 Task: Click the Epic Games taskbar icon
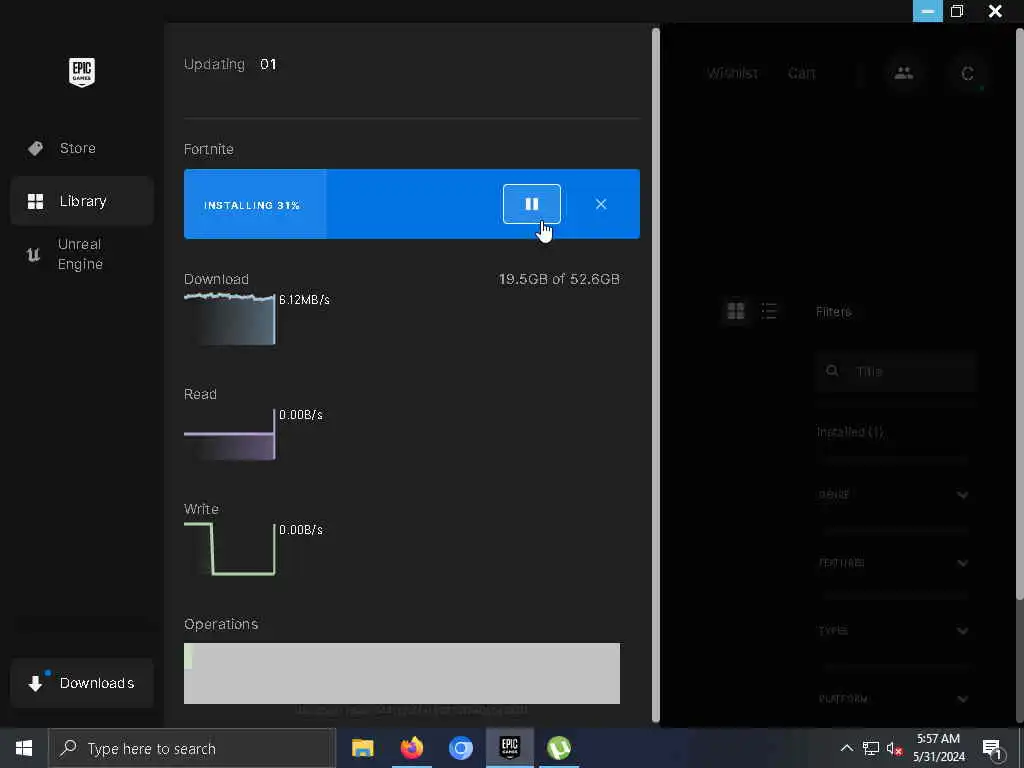point(509,748)
